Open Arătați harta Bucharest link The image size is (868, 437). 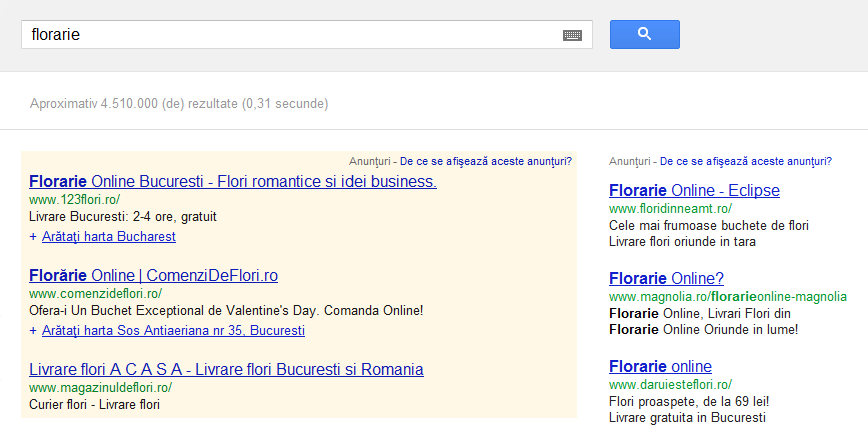pos(108,237)
